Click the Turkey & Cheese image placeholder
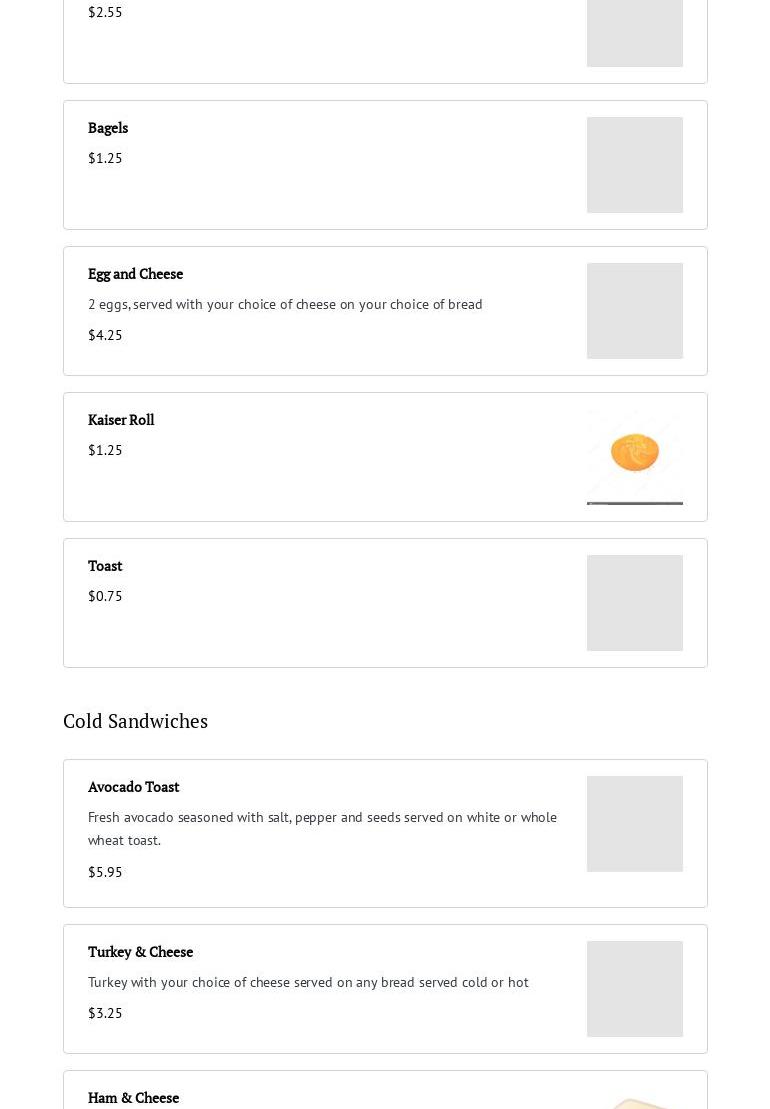Viewport: 770px width, 1109px height. coord(634,989)
